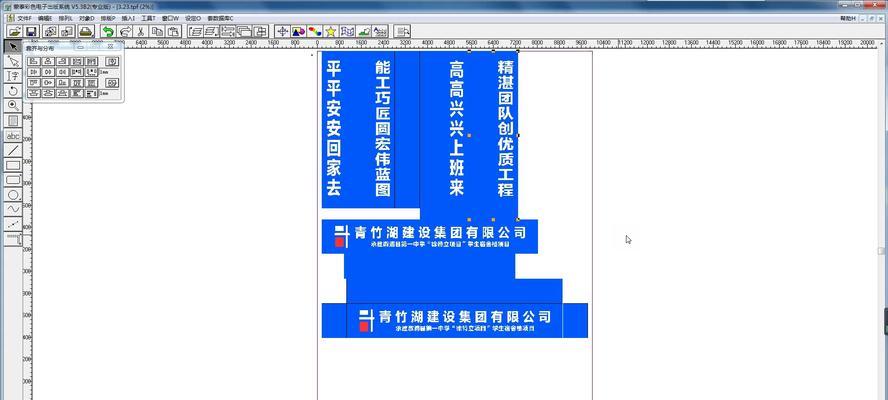
Task: Click the last toolbar icon after dimension icon
Action: (403, 32)
